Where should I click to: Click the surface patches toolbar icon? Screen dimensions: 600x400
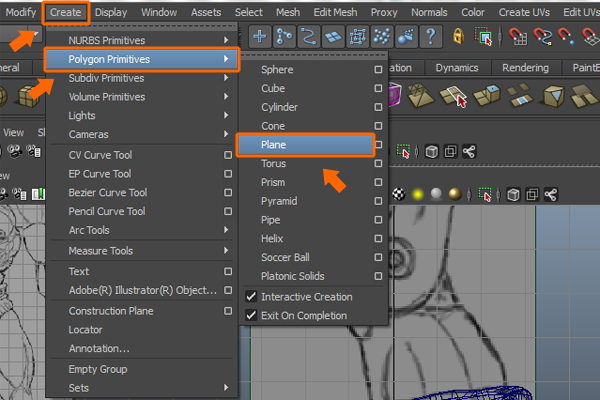tap(333, 37)
